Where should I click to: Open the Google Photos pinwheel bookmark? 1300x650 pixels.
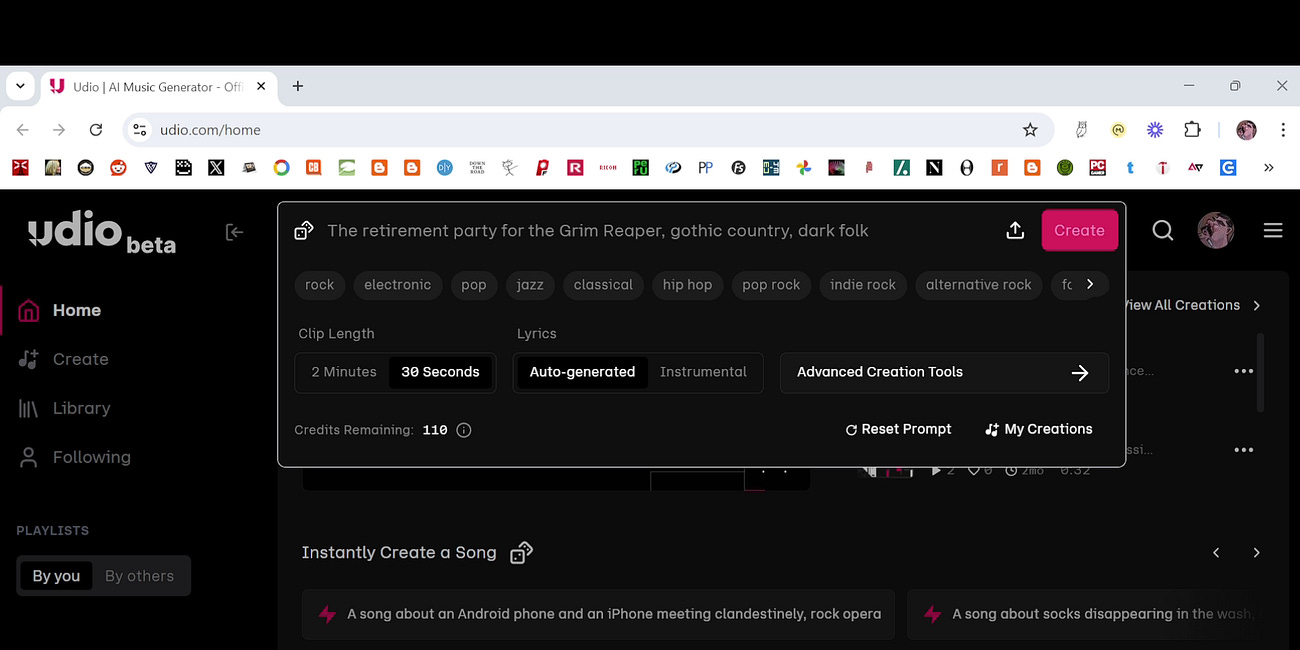tap(803, 168)
